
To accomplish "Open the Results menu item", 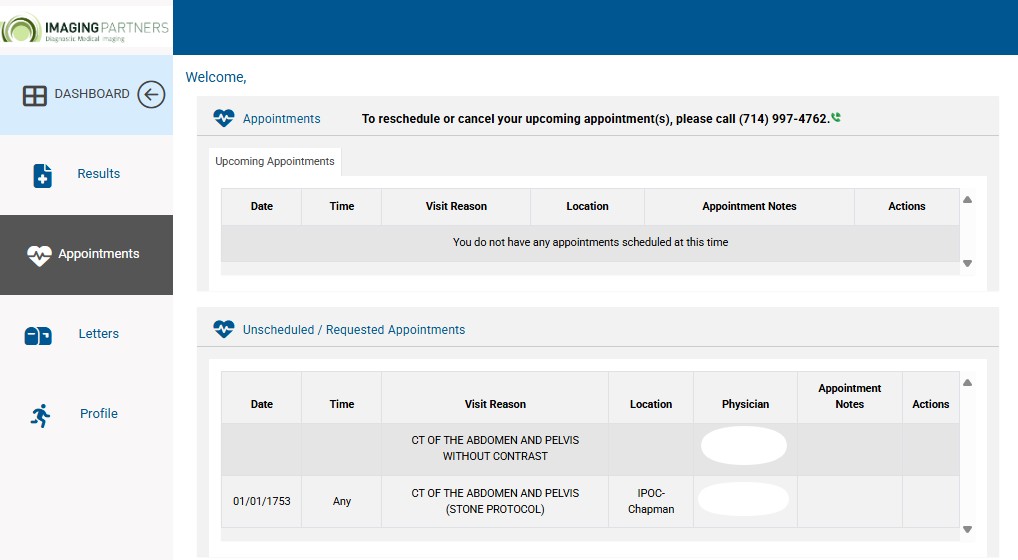I will [x=98, y=174].
